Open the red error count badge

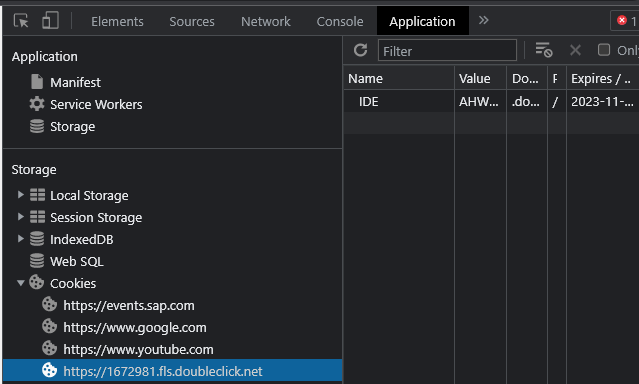click(626, 20)
